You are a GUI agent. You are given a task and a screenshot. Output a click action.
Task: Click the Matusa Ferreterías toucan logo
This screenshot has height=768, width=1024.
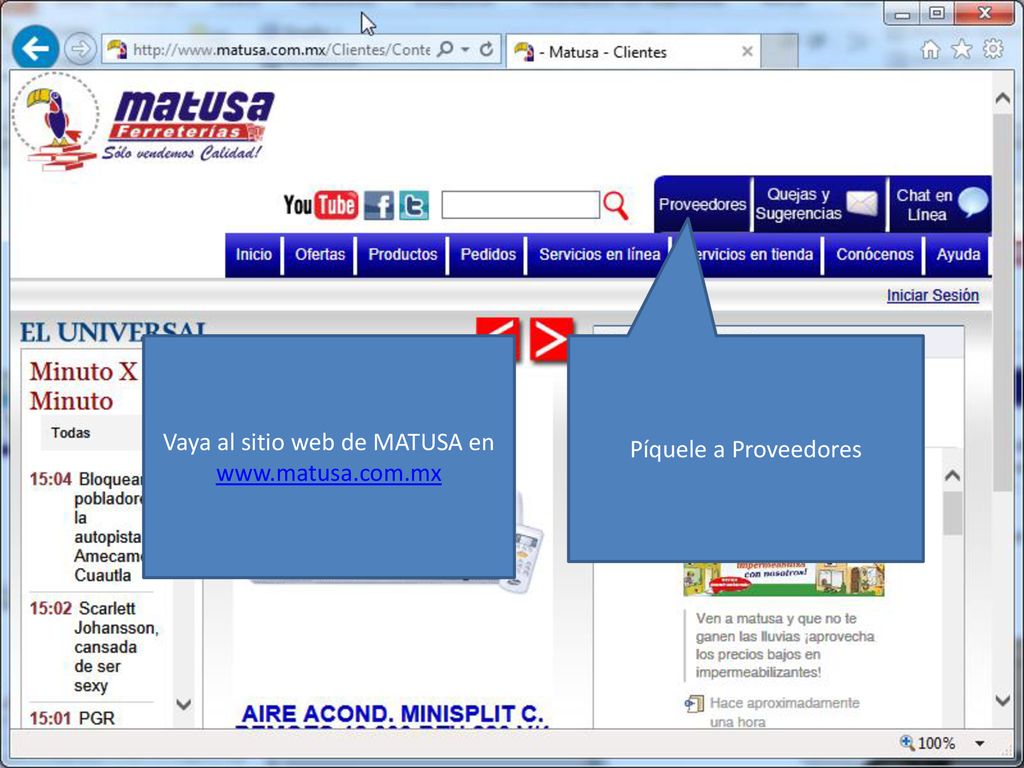tap(144, 122)
